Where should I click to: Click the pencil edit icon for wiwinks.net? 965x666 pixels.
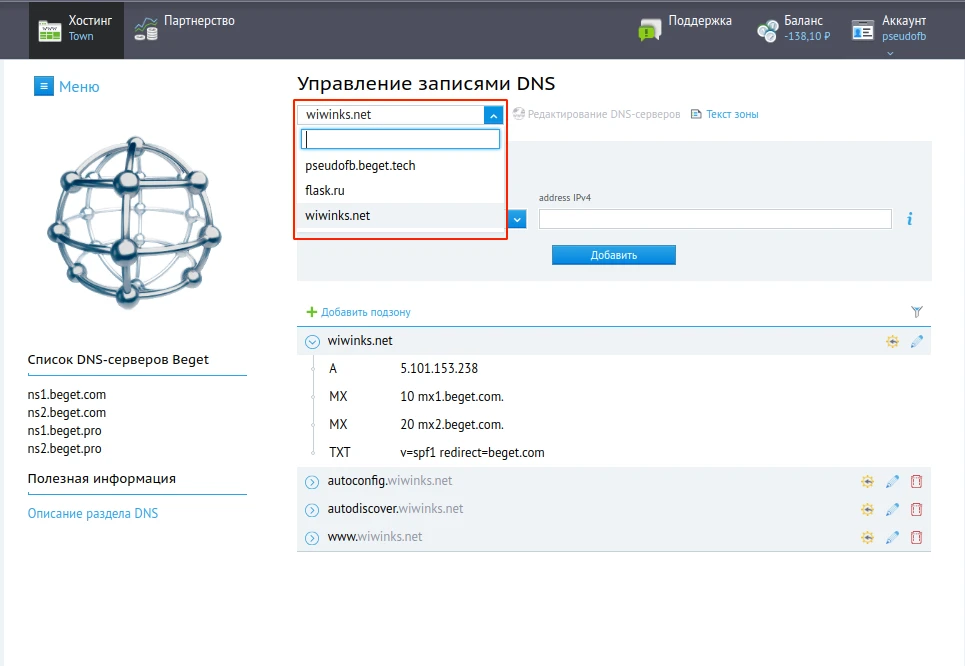pos(916,341)
